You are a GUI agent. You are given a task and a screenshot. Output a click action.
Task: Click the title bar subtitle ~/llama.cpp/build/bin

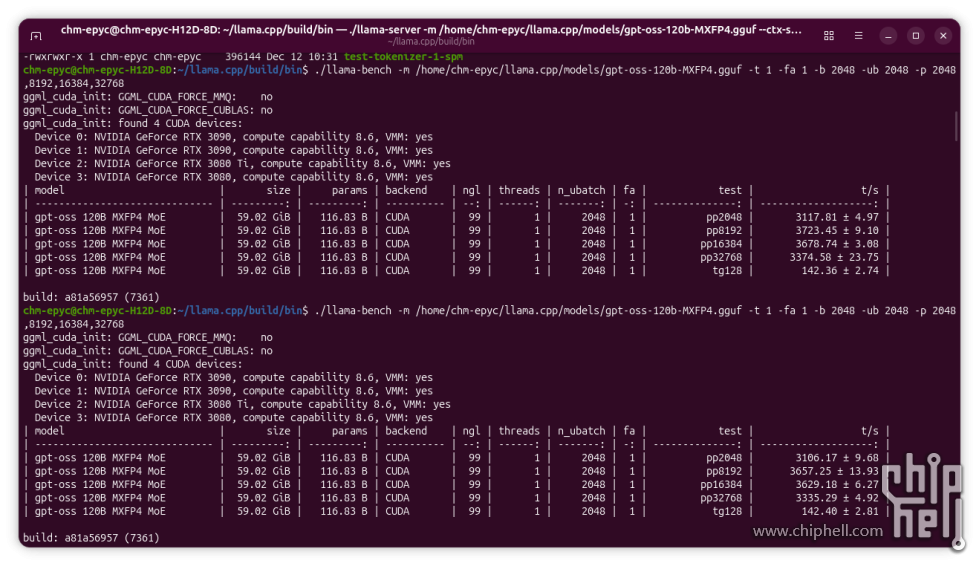point(431,41)
